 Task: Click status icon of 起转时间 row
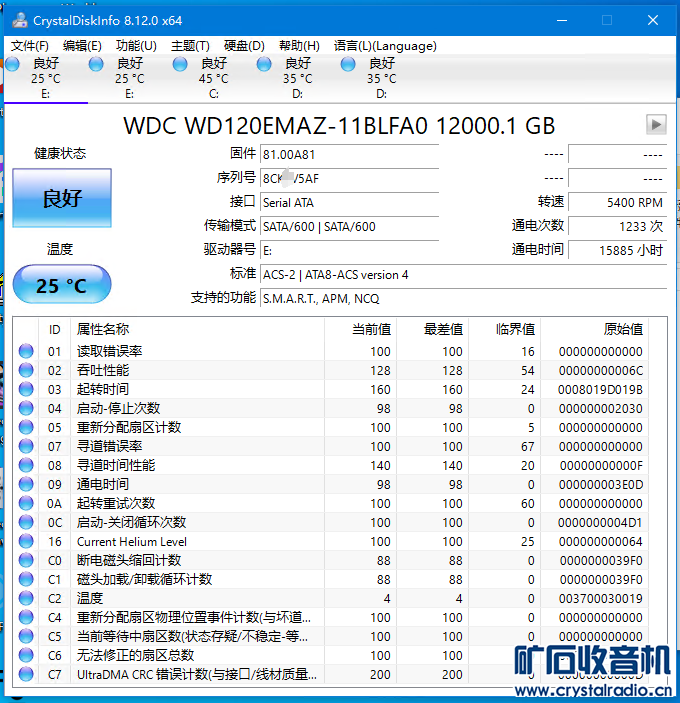(26, 389)
